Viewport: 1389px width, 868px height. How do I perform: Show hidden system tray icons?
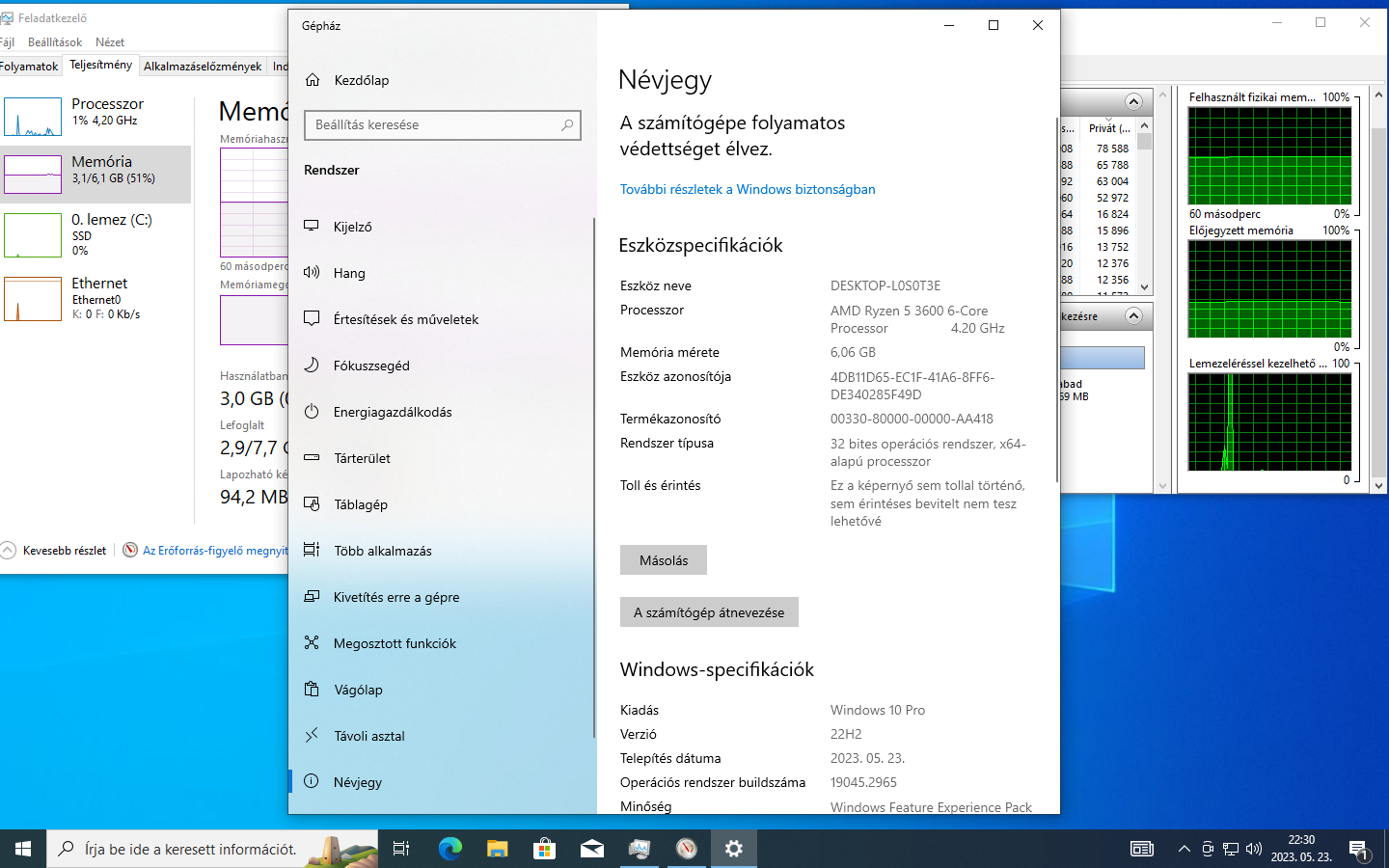pos(1185,849)
